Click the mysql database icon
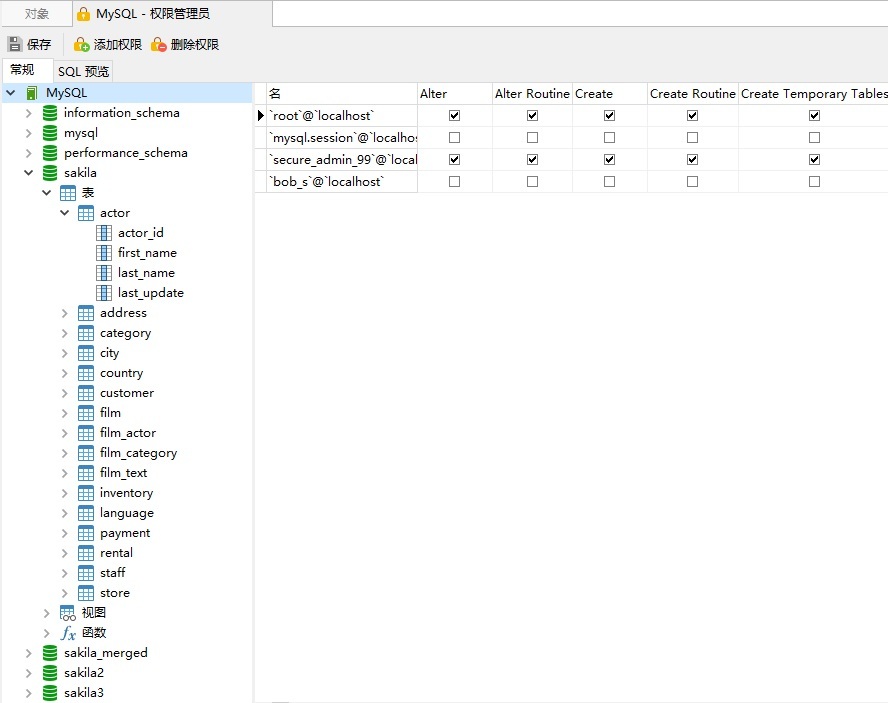This screenshot has height=703, width=888. (x=50, y=133)
